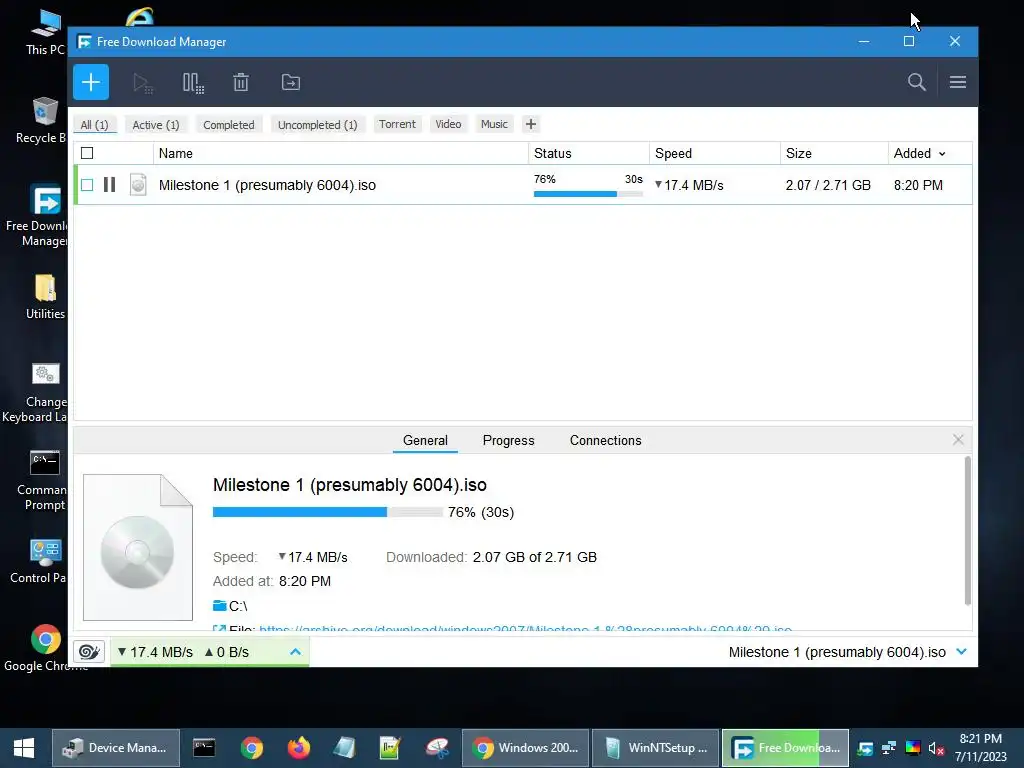The height and width of the screenshot is (768, 1024).
Task: Click the 8:20 PM added time cell
Action: tap(918, 185)
